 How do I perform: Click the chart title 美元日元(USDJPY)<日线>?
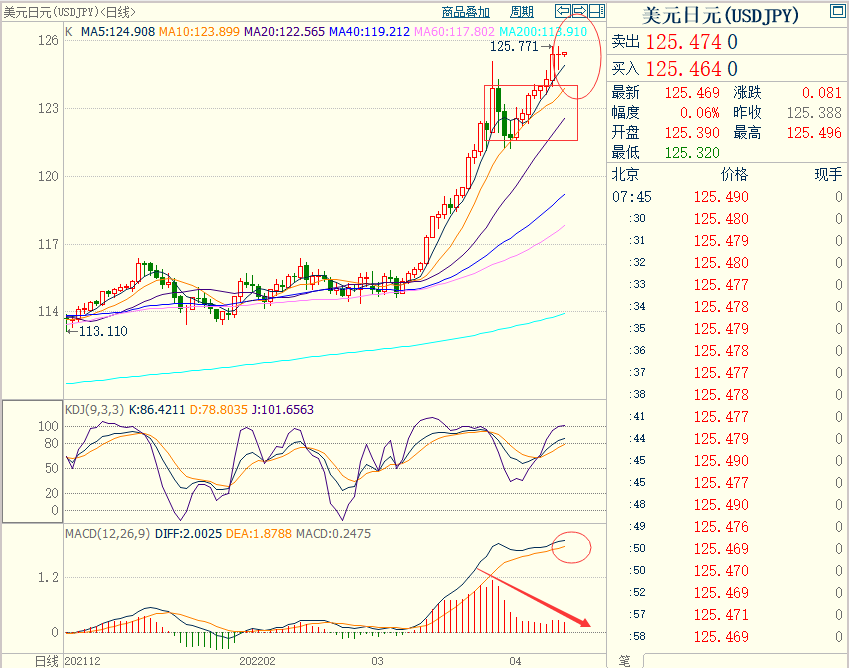(x=69, y=11)
